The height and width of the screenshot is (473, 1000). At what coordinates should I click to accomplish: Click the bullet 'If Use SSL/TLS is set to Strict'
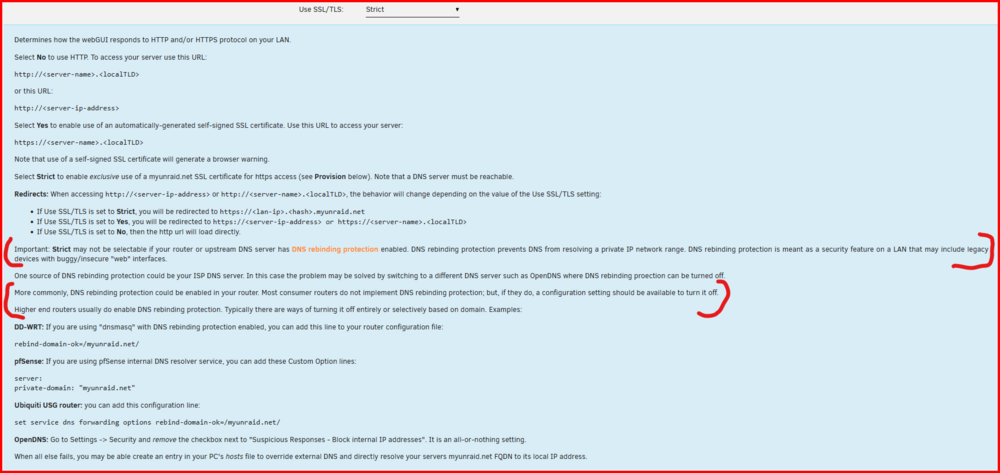tap(200, 211)
